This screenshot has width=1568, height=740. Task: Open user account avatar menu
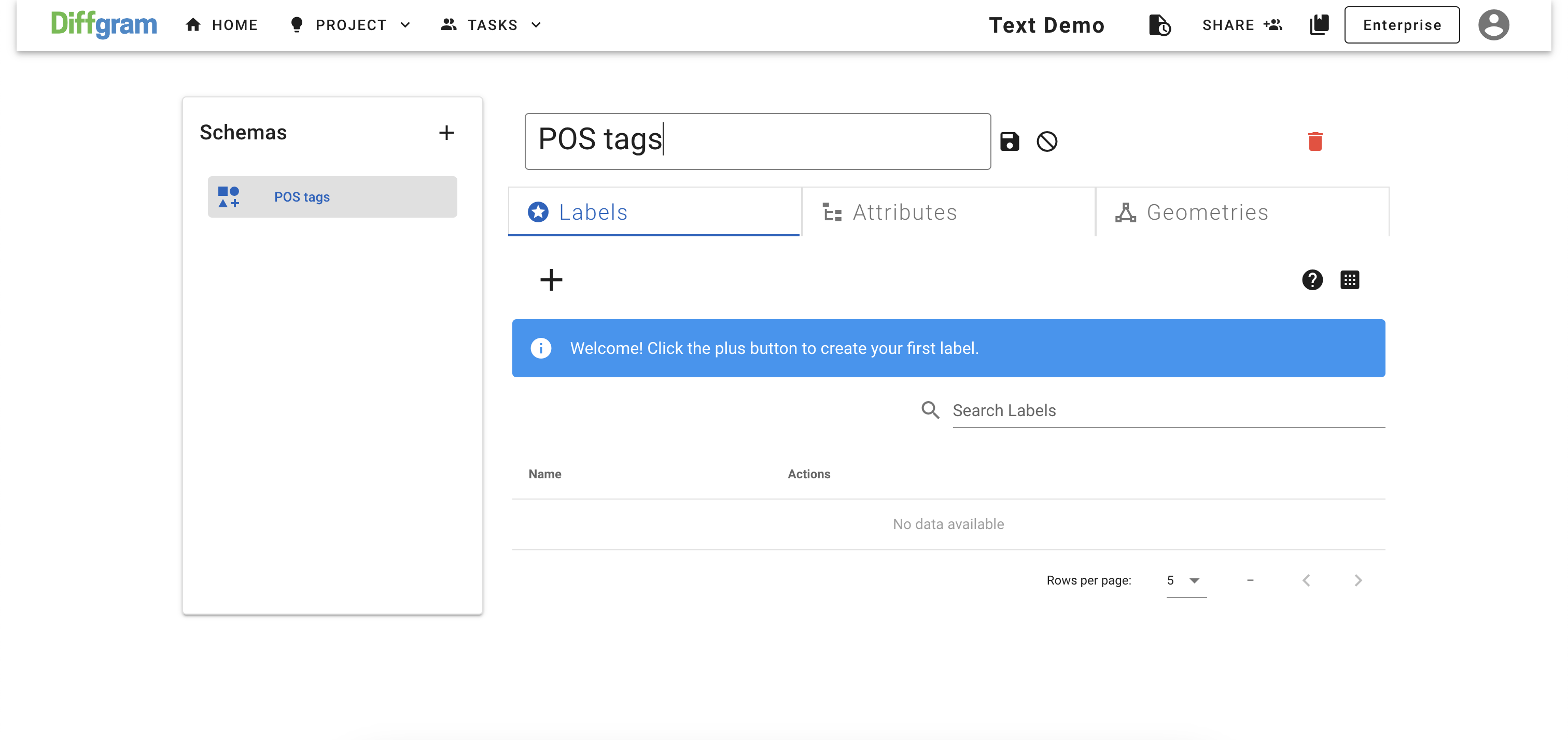[1493, 25]
